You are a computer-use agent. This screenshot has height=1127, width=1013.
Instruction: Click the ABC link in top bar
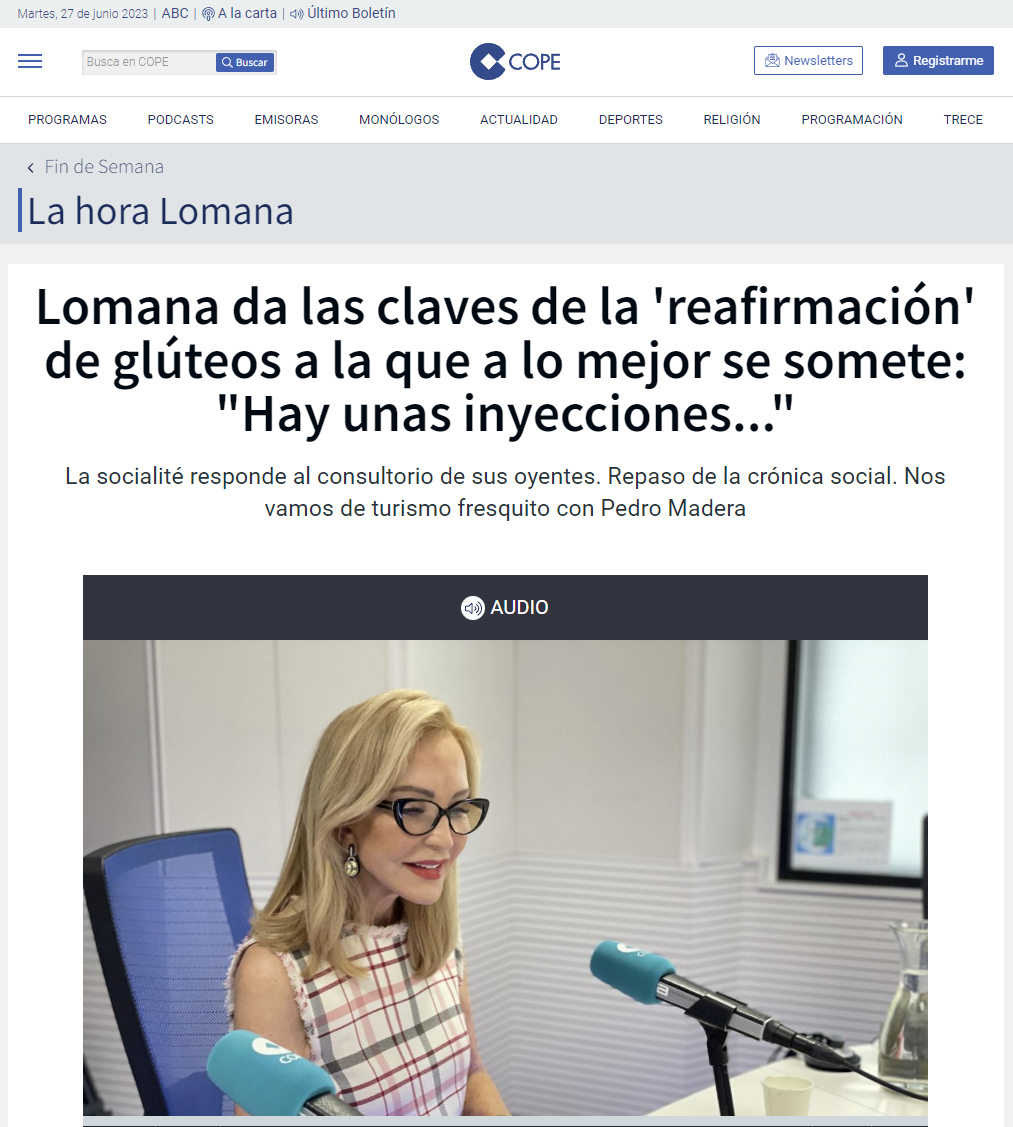pos(175,14)
